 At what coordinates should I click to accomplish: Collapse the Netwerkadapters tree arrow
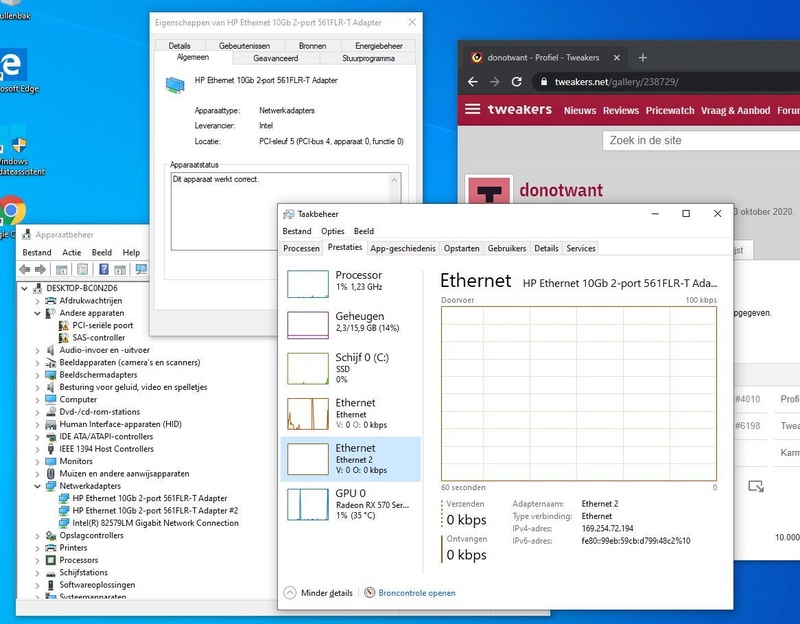[x=37, y=486]
